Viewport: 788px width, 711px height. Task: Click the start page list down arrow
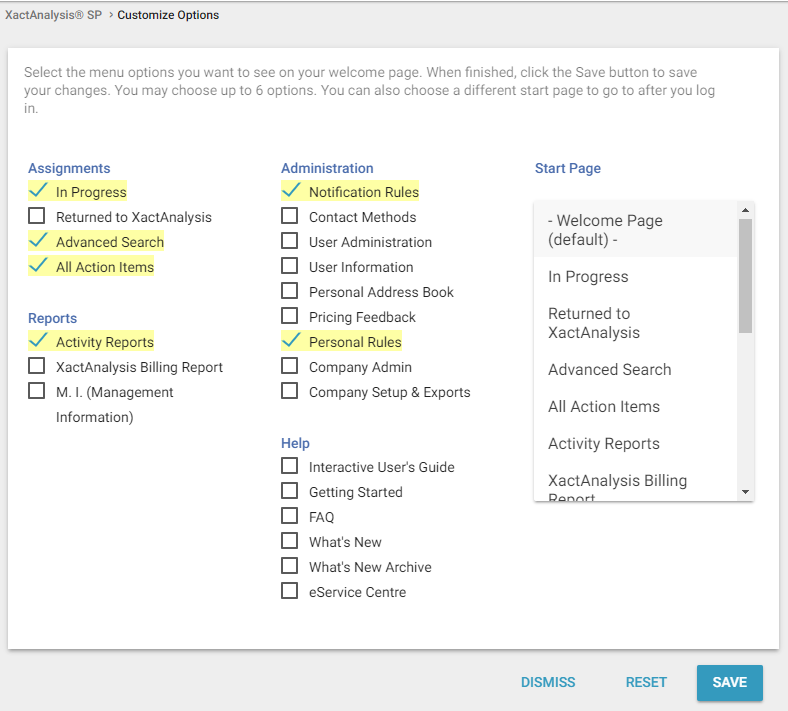point(745,492)
